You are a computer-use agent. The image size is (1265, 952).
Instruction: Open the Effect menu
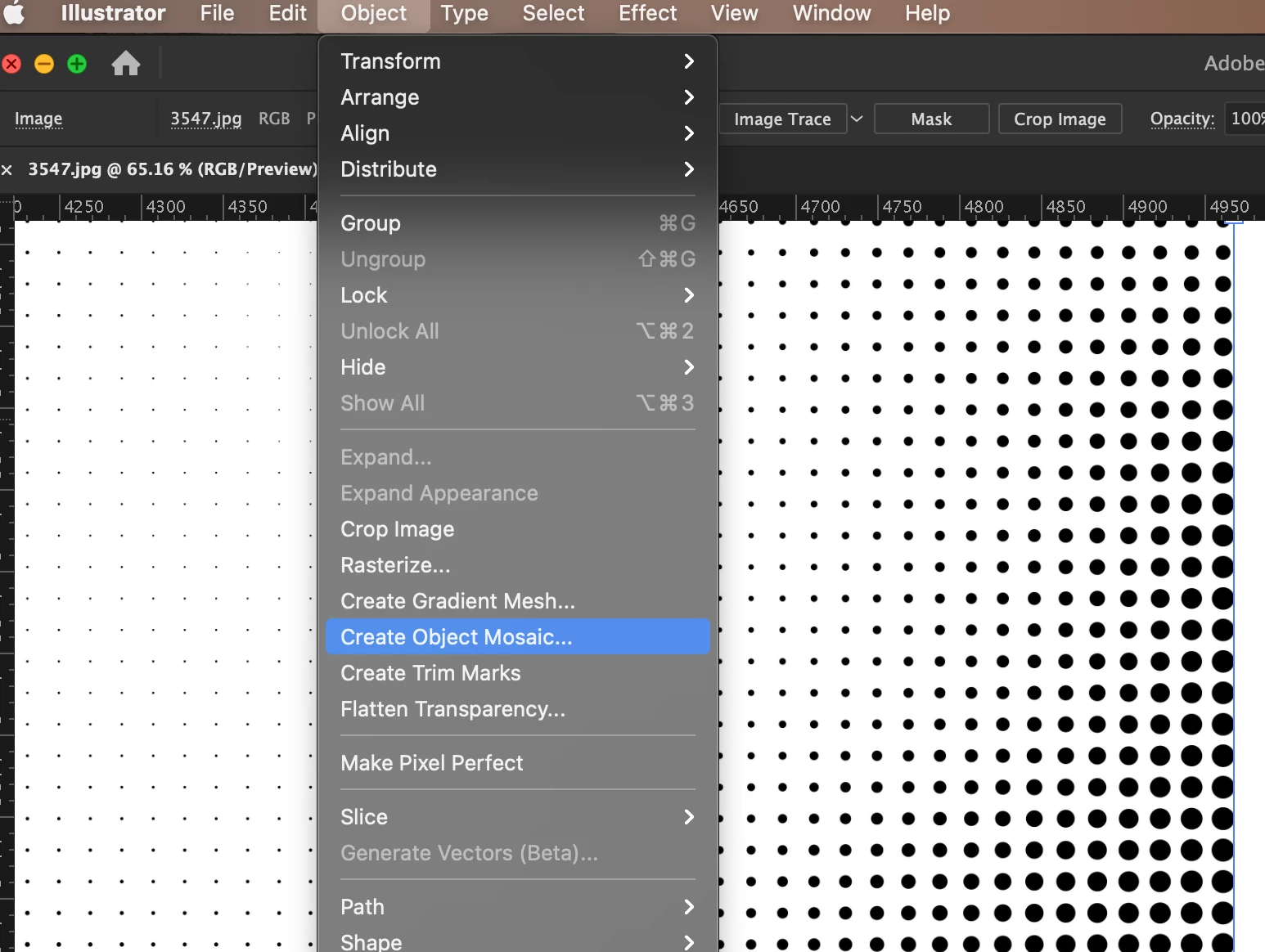[647, 13]
